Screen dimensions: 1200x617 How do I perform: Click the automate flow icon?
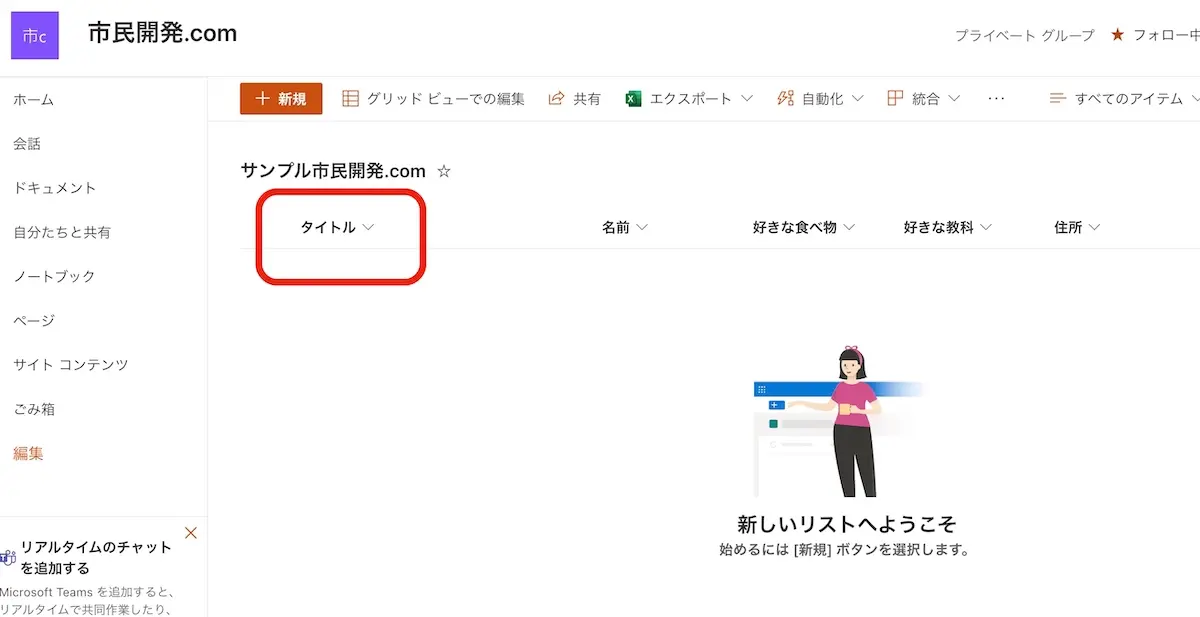[785, 99]
